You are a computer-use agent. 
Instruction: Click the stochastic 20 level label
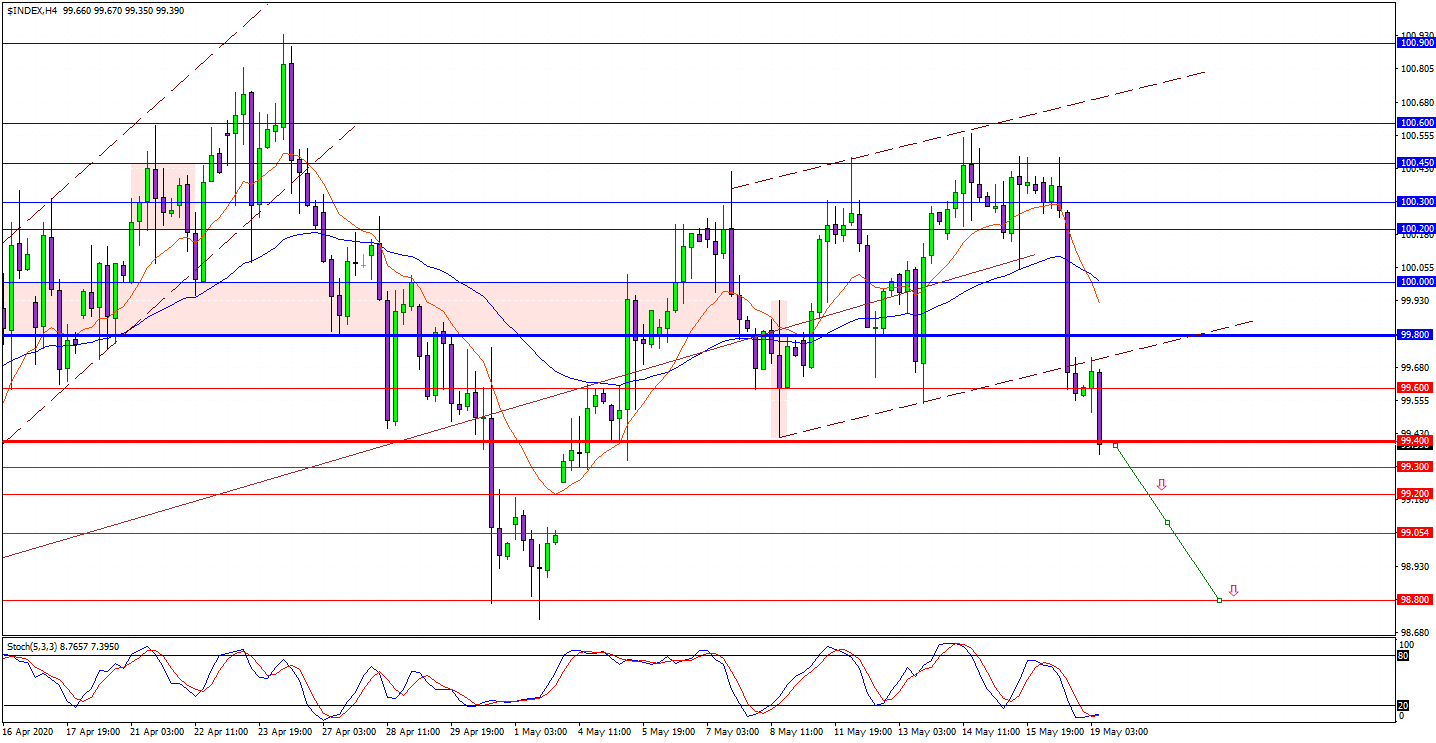(1404, 705)
